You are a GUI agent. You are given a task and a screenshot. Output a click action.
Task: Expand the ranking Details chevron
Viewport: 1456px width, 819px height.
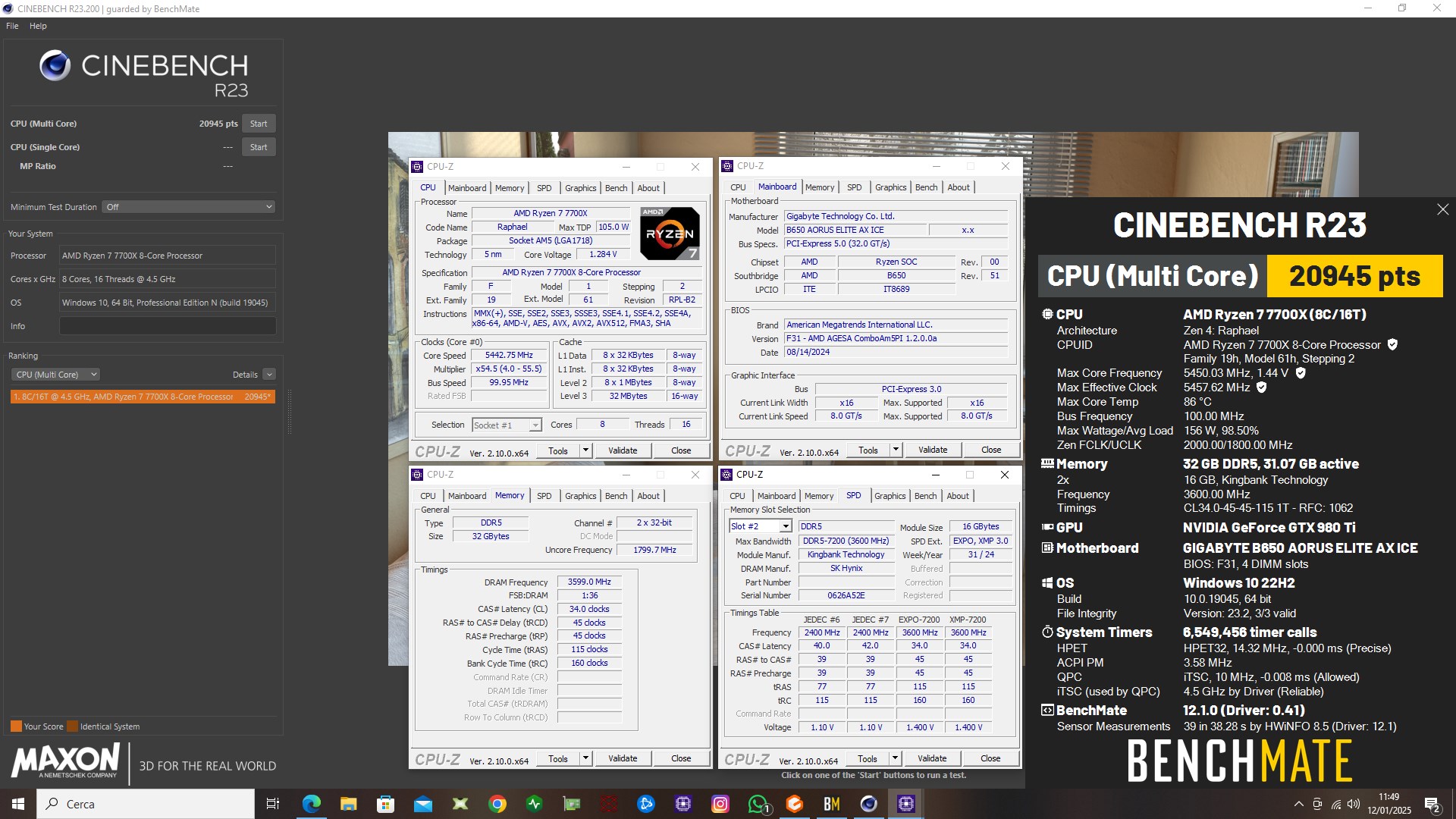[269, 375]
